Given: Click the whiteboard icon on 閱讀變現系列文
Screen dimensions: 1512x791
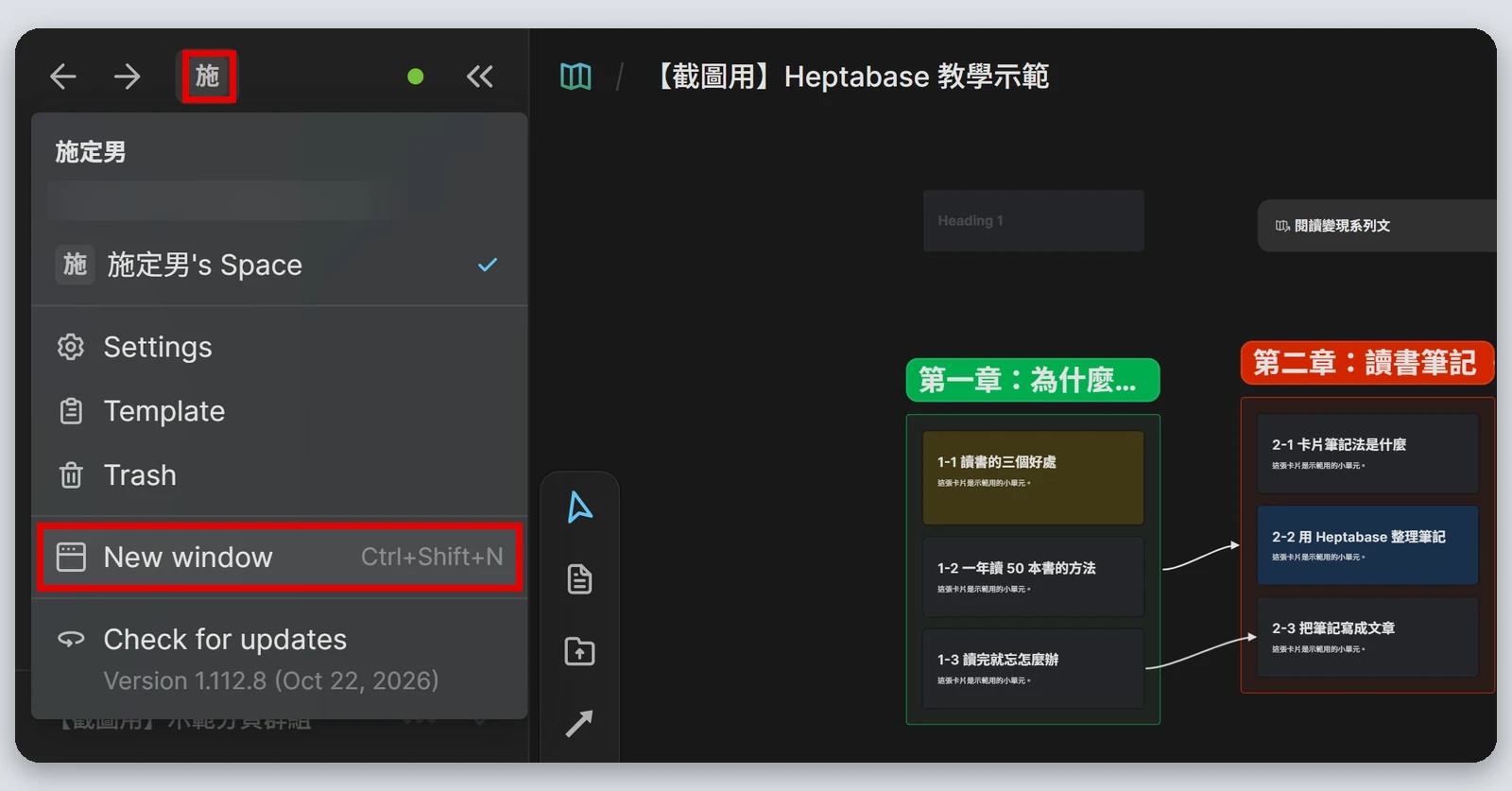Looking at the screenshot, I should [x=1282, y=226].
